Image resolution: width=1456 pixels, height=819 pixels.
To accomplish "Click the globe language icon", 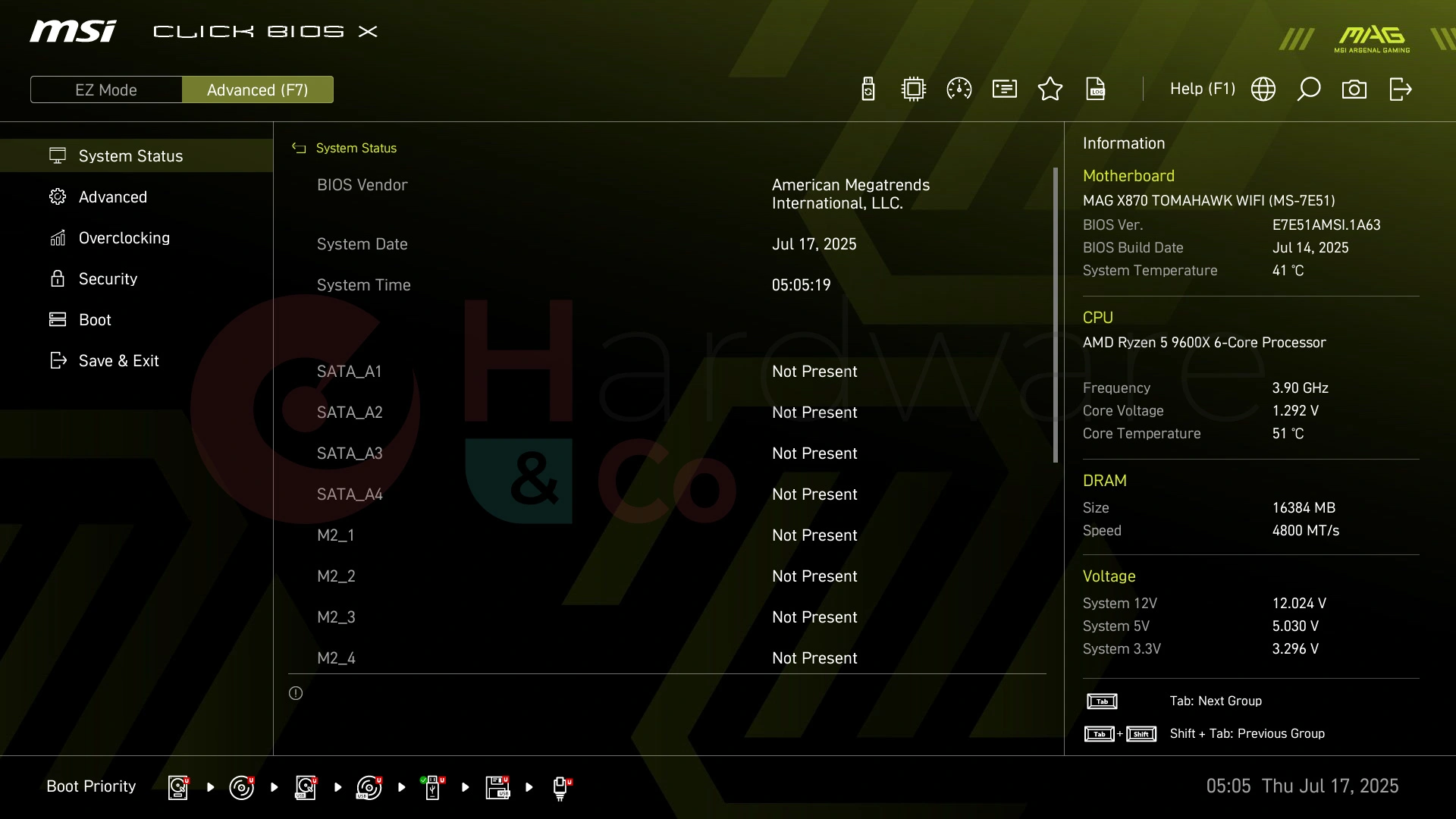I will [x=1263, y=89].
